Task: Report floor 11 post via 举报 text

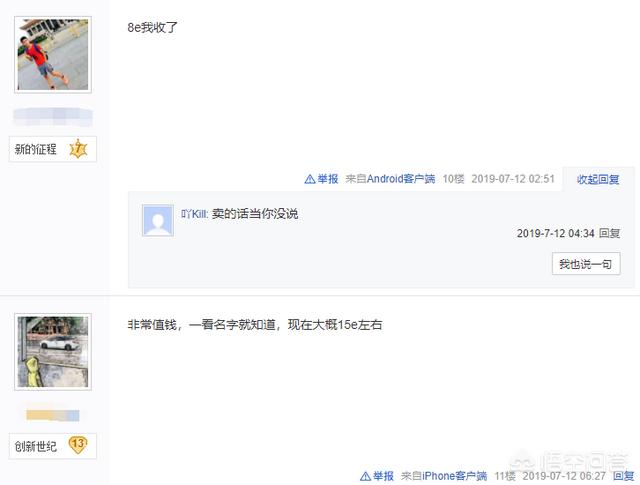Action: pyautogui.click(x=383, y=476)
